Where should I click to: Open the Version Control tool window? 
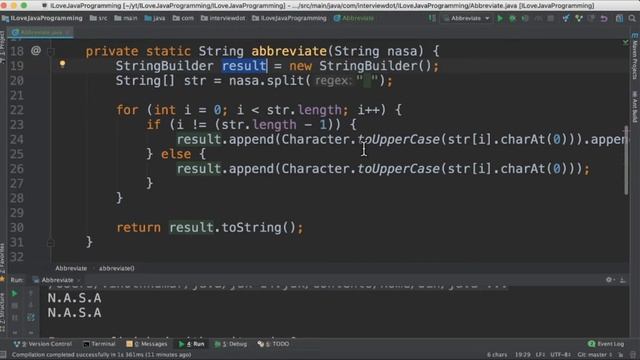(x=43, y=344)
